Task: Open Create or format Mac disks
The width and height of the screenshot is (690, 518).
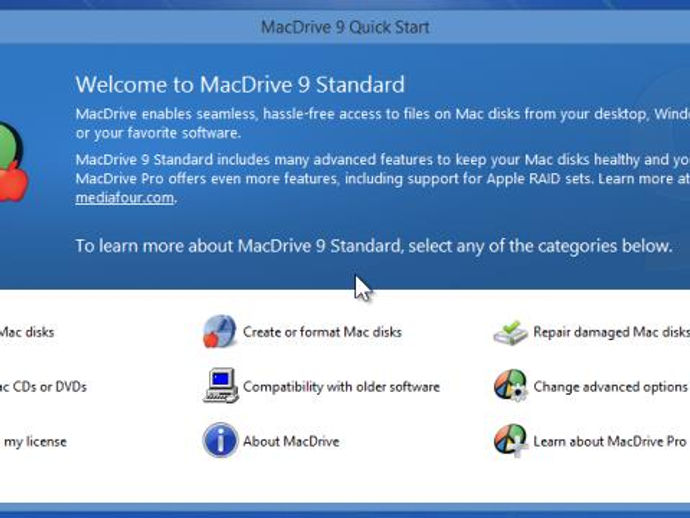Action: pos(322,332)
